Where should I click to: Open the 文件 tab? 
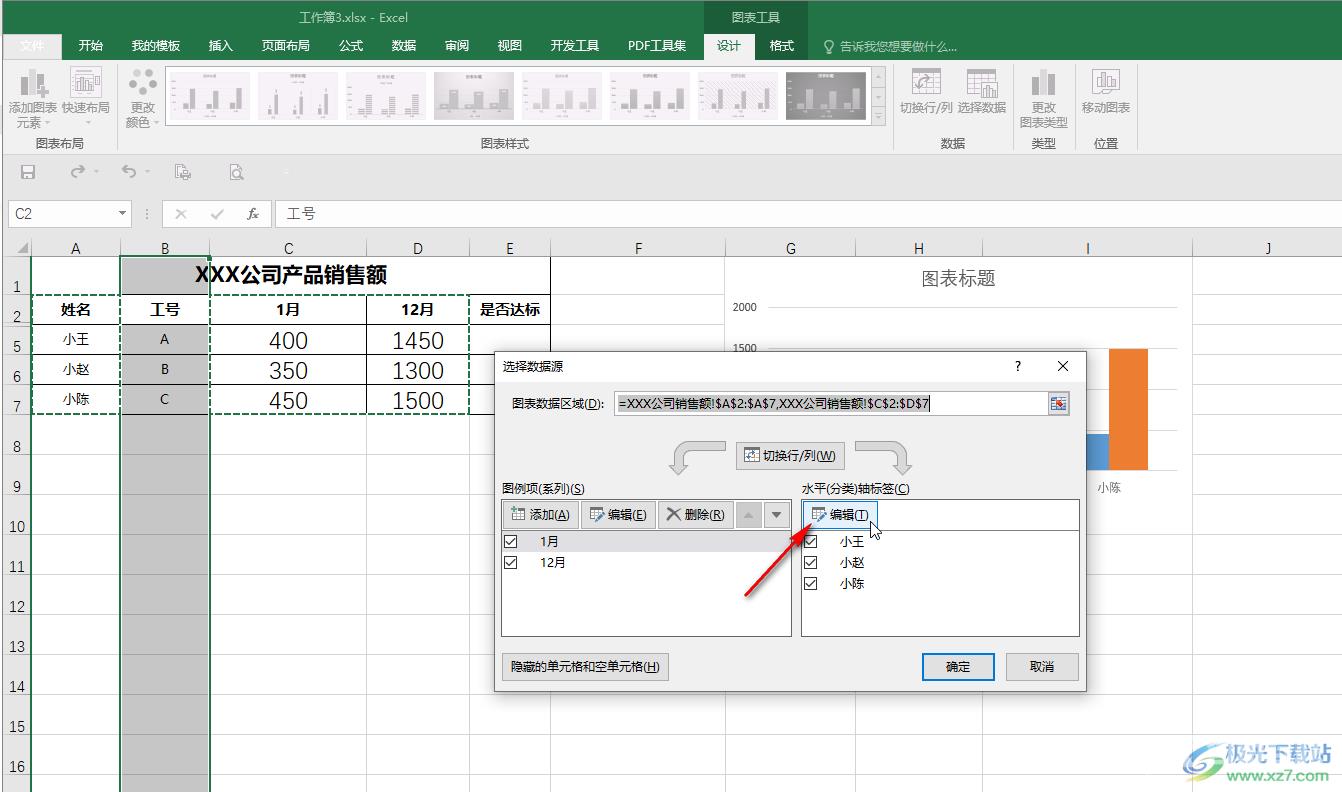tap(32, 46)
